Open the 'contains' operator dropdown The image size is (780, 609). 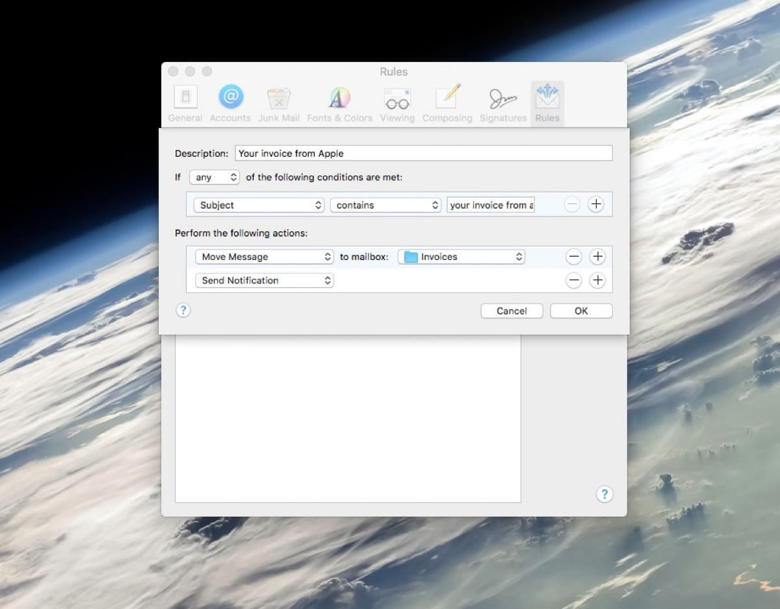(386, 205)
